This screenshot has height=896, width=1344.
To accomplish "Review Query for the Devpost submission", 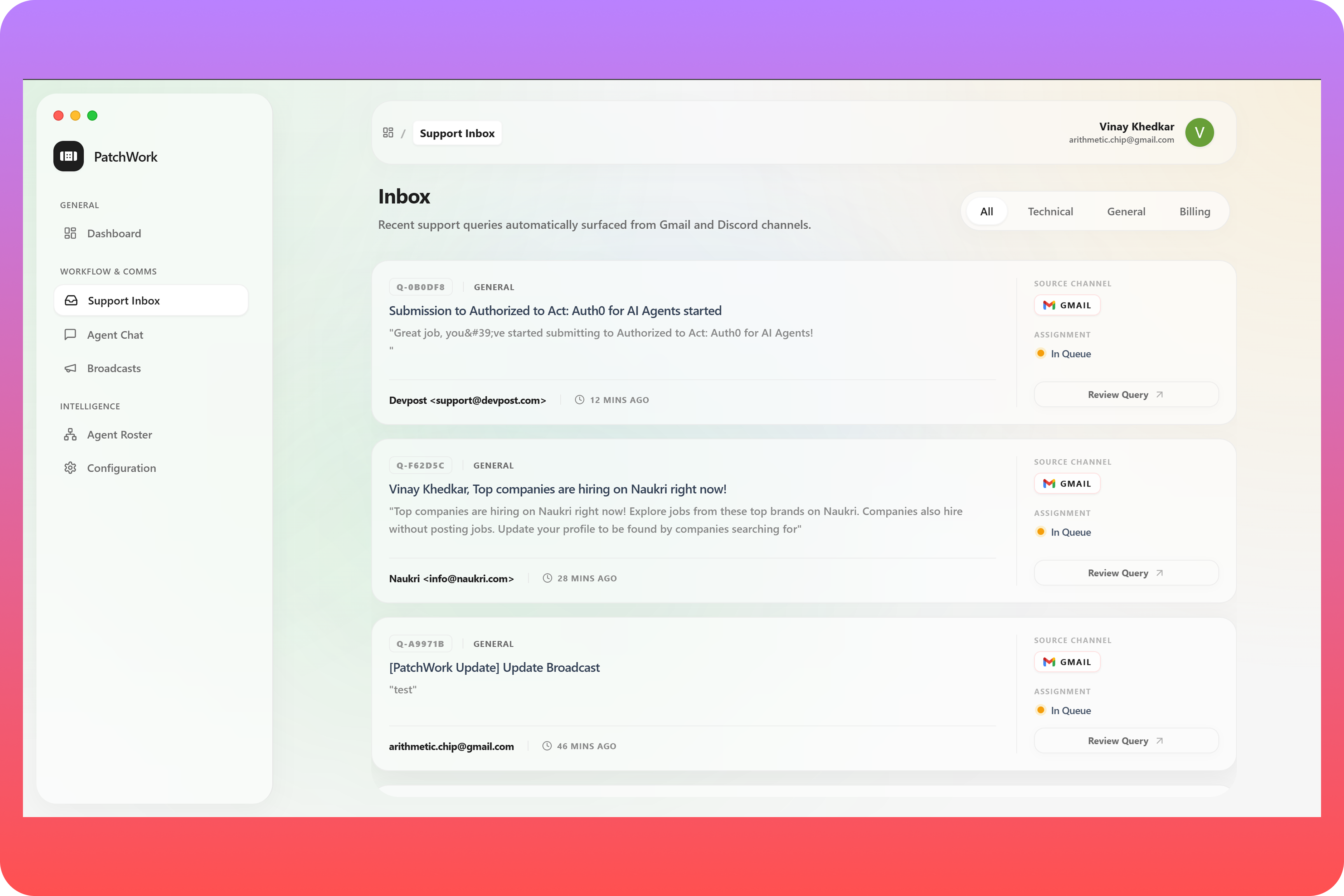I will point(1126,395).
